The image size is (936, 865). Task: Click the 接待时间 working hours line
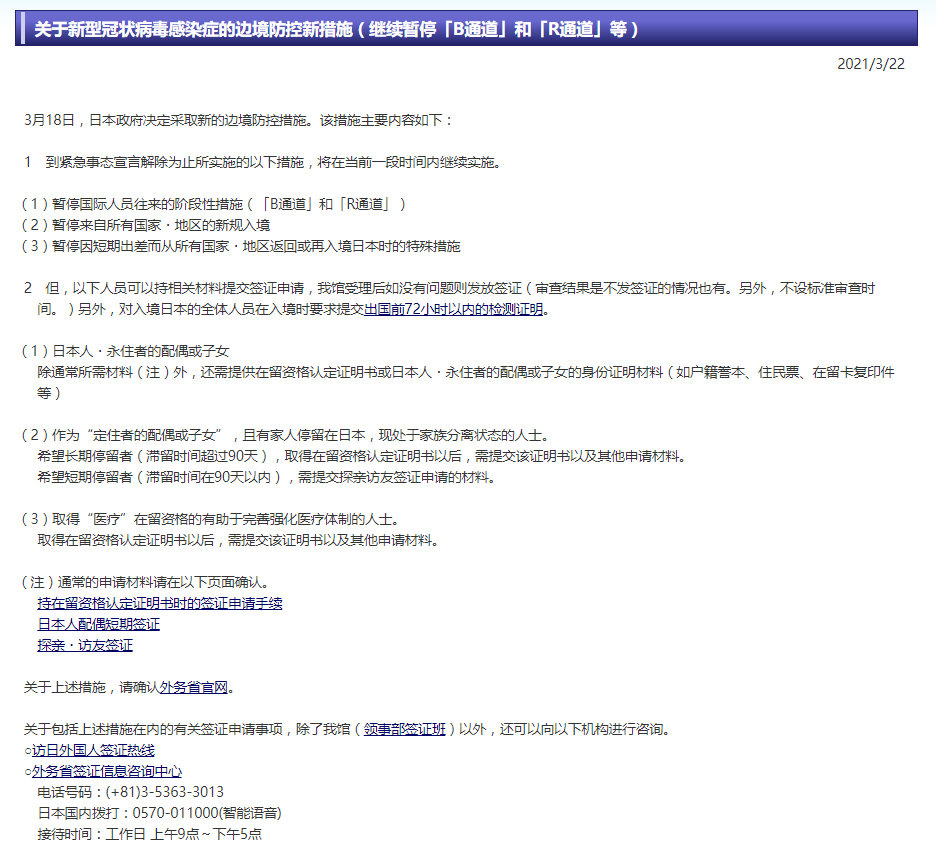149,834
